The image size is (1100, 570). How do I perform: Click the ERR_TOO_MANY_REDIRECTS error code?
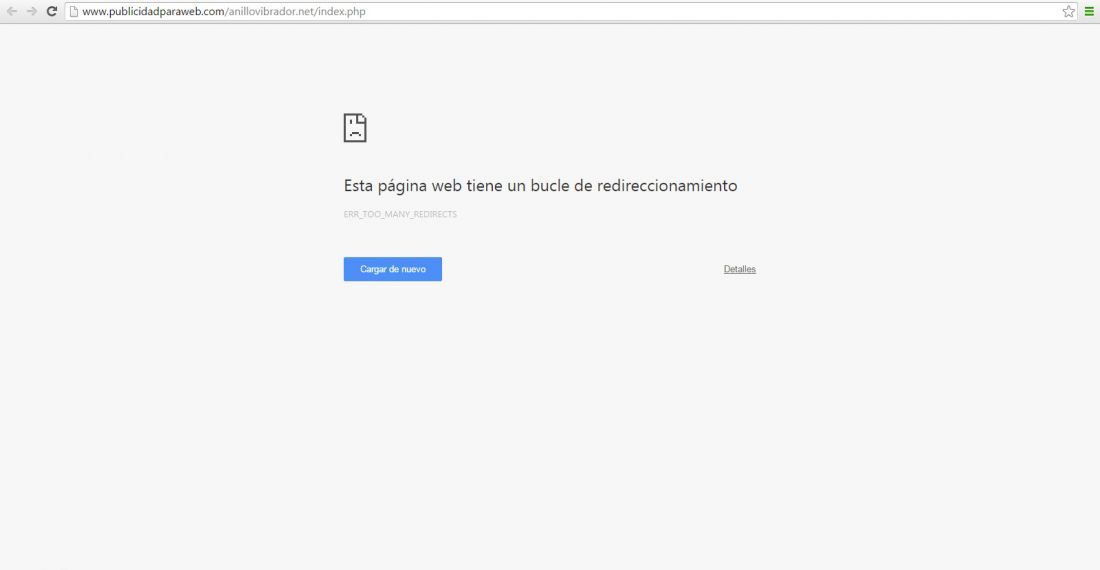pos(400,215)
